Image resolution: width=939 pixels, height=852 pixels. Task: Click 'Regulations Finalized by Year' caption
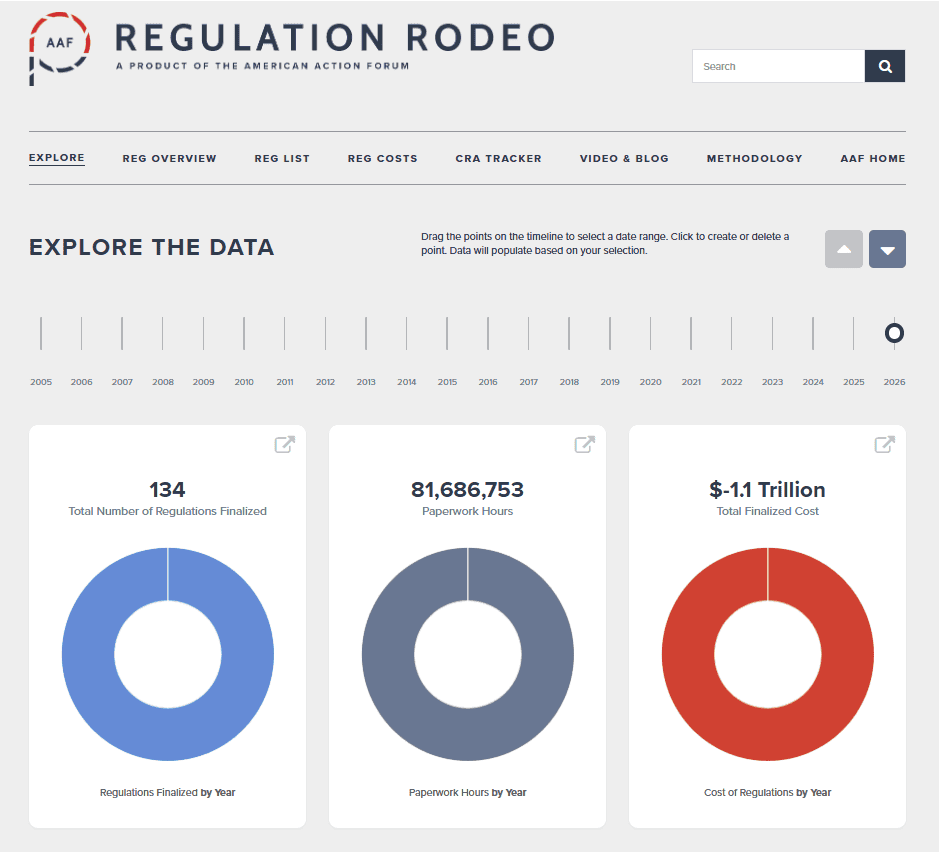click(167, 792)
